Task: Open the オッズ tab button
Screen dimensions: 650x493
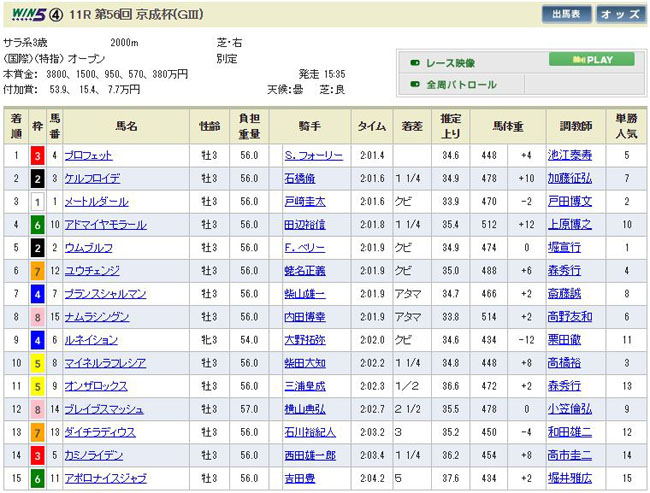Action: (620, 14)
